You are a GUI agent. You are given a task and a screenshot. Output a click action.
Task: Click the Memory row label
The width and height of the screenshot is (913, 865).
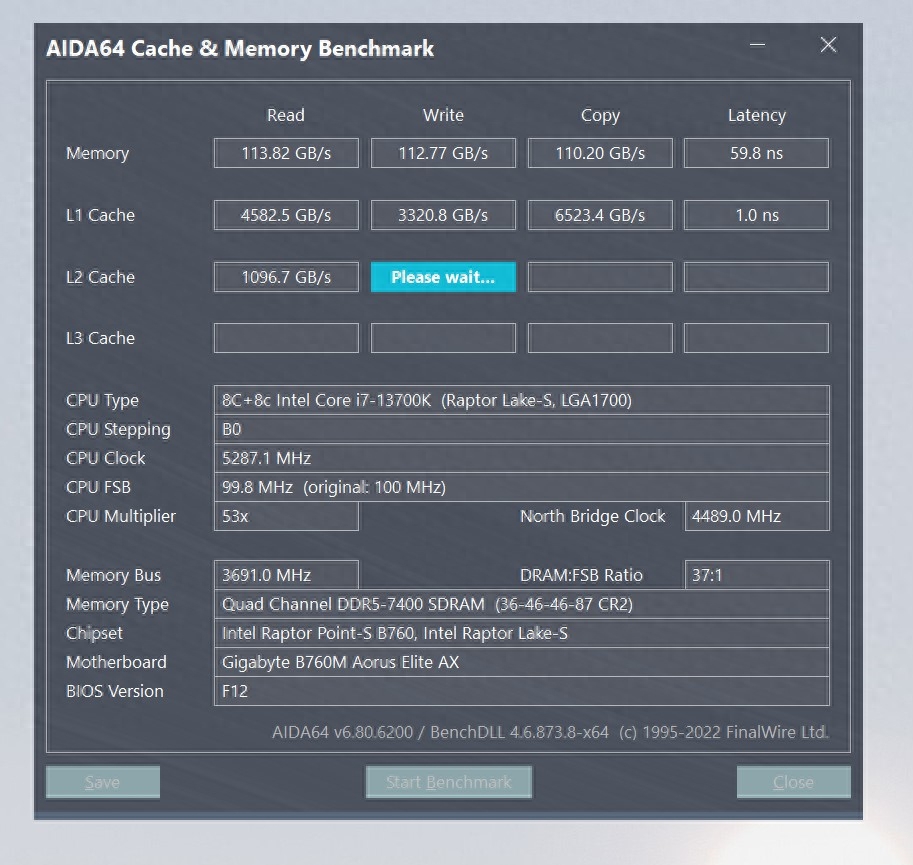(x=97, y=154)
